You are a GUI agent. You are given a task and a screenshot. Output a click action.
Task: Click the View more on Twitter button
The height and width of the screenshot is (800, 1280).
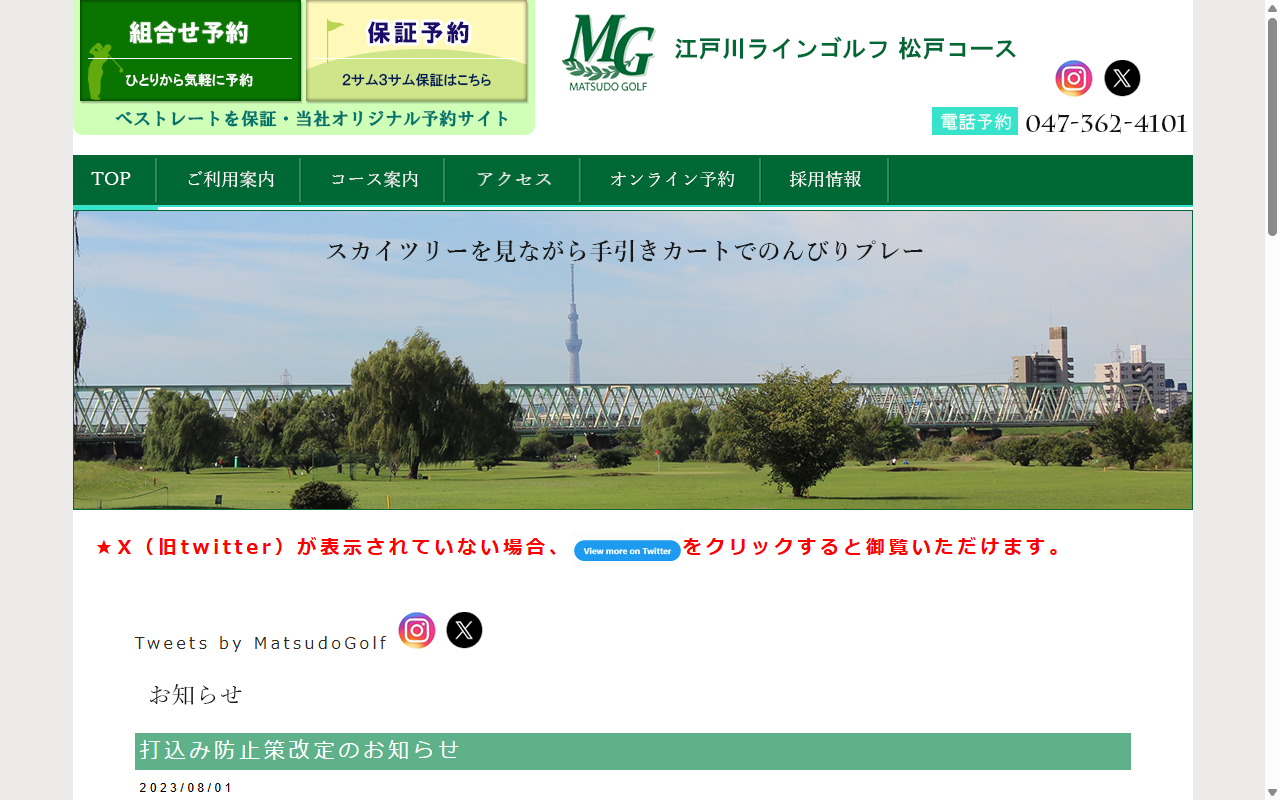[627, 551]
